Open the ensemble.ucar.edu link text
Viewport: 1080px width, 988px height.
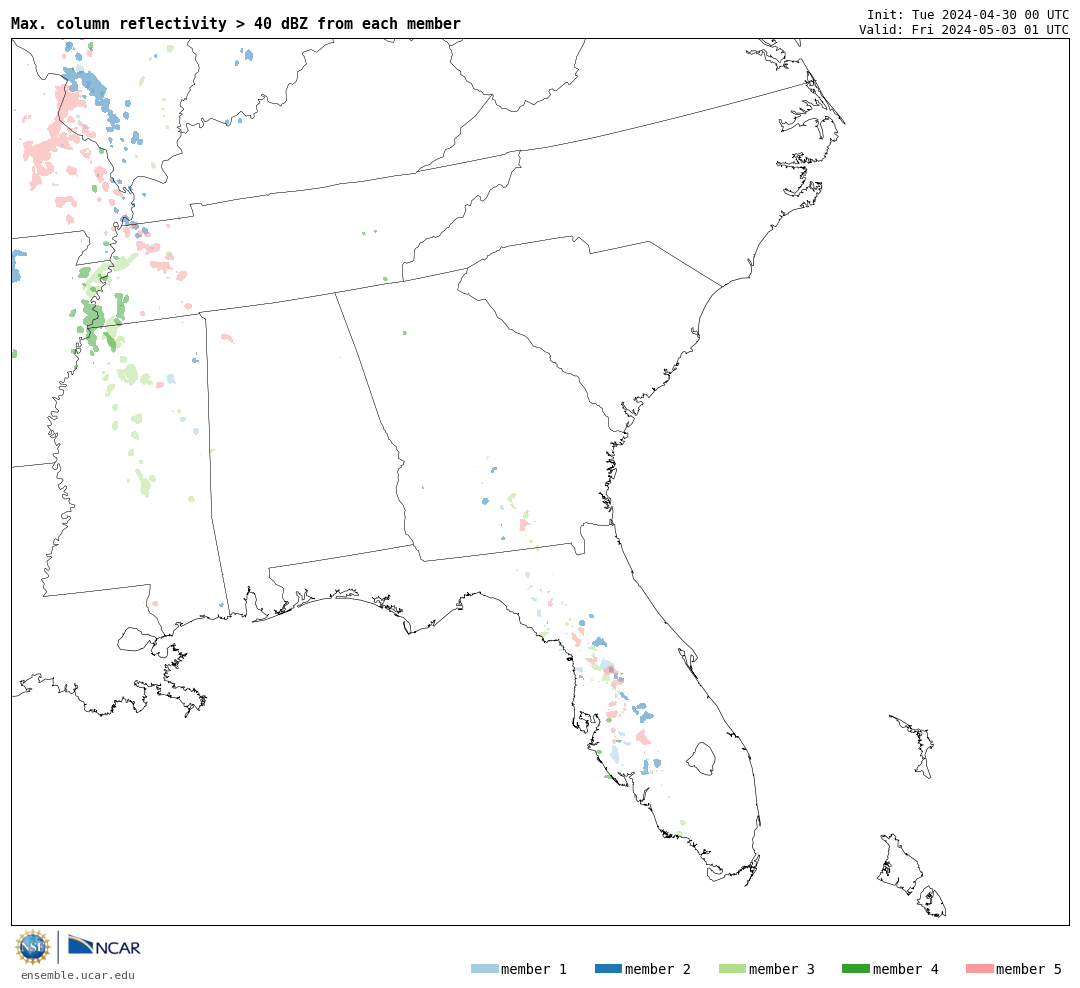[x=78, y=975]
